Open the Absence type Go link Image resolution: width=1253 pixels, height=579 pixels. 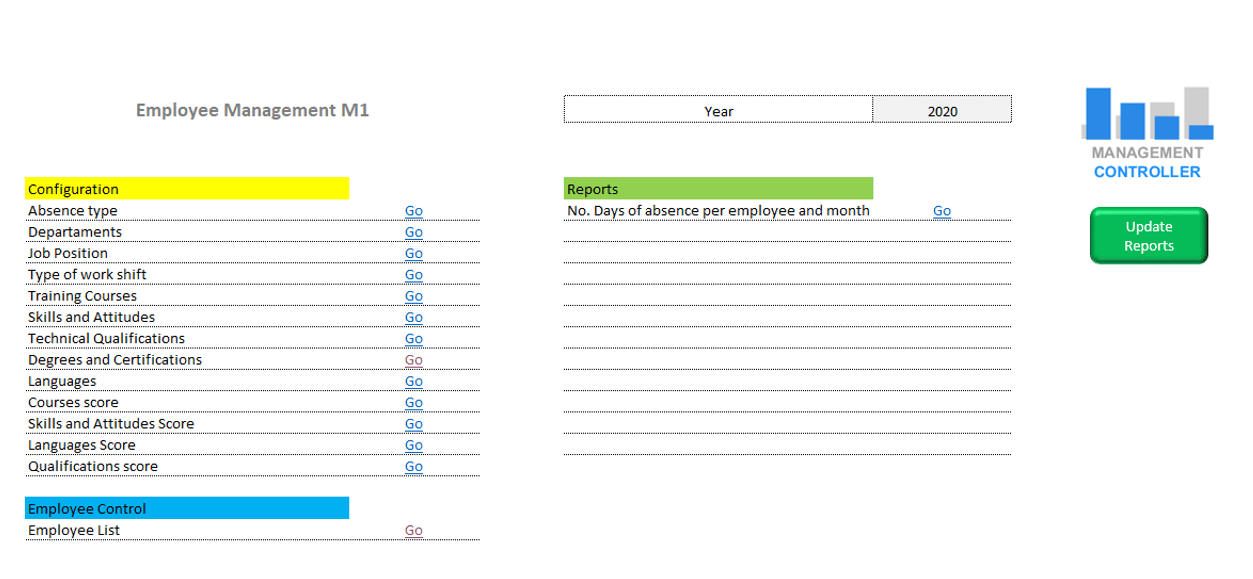coord(413,211)
